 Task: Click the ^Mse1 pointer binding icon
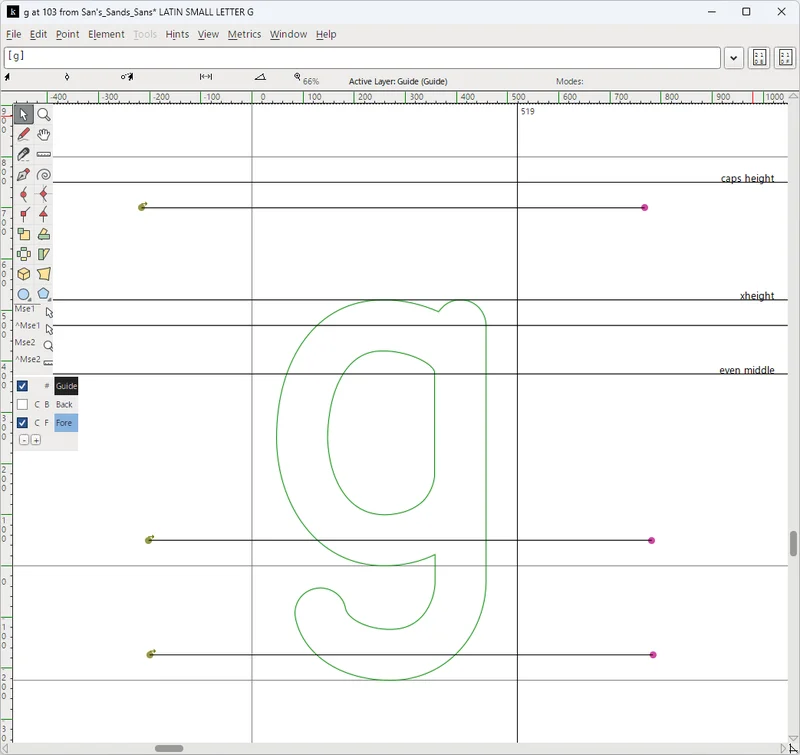tap(49, 329)
